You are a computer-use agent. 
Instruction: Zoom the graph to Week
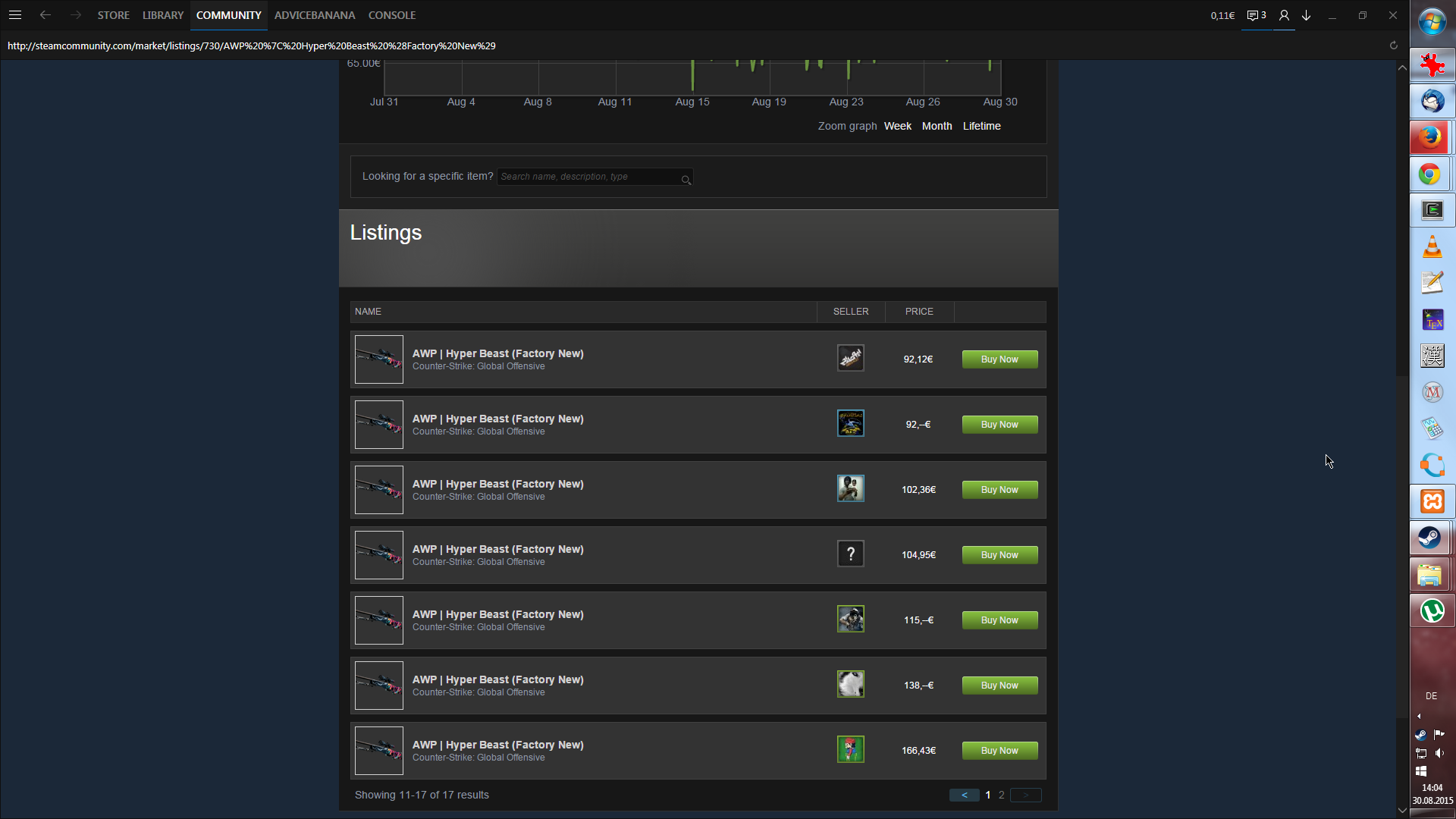(x=897, y=126)
